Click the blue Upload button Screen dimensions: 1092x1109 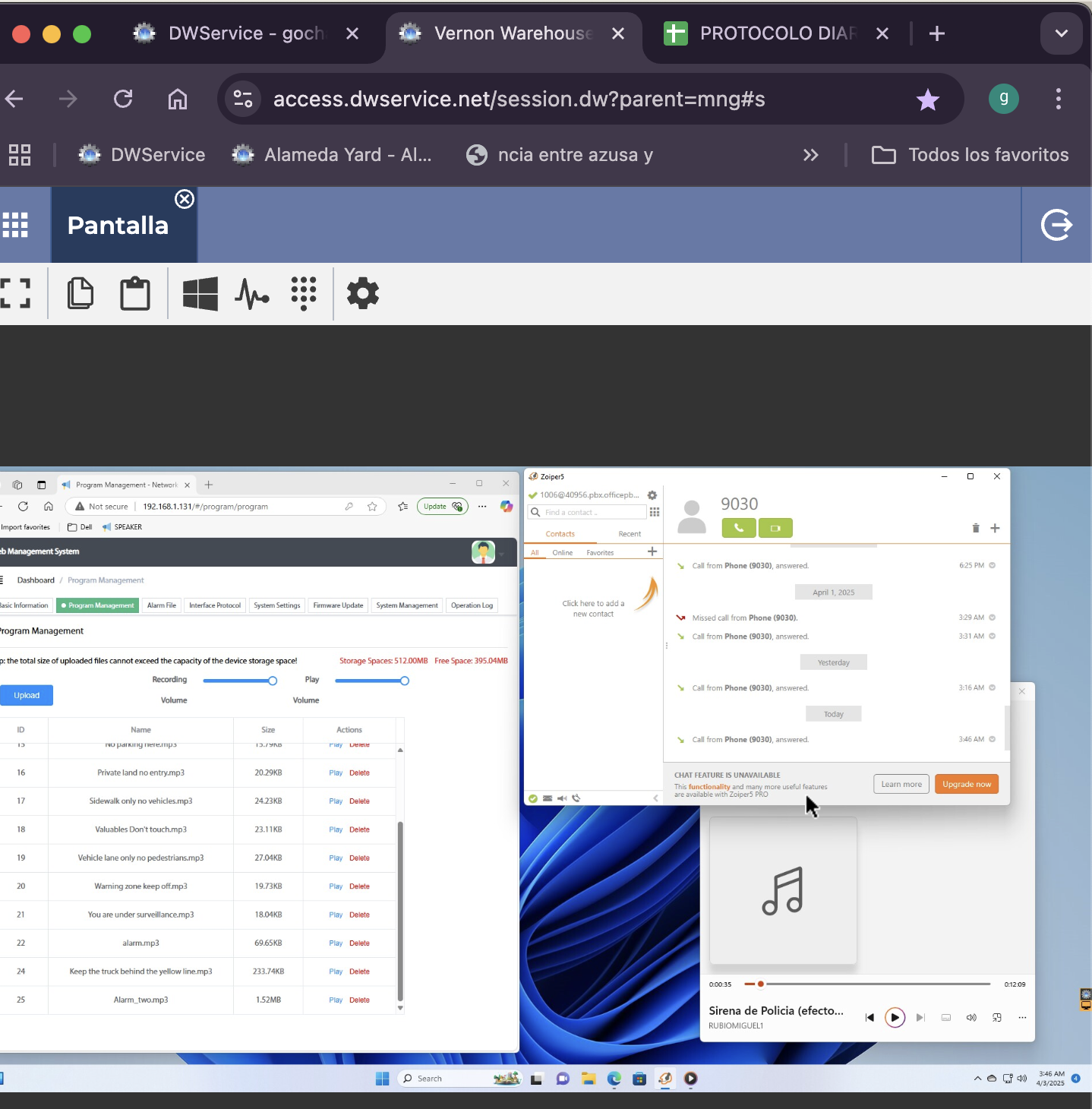[x=27, y=695]
